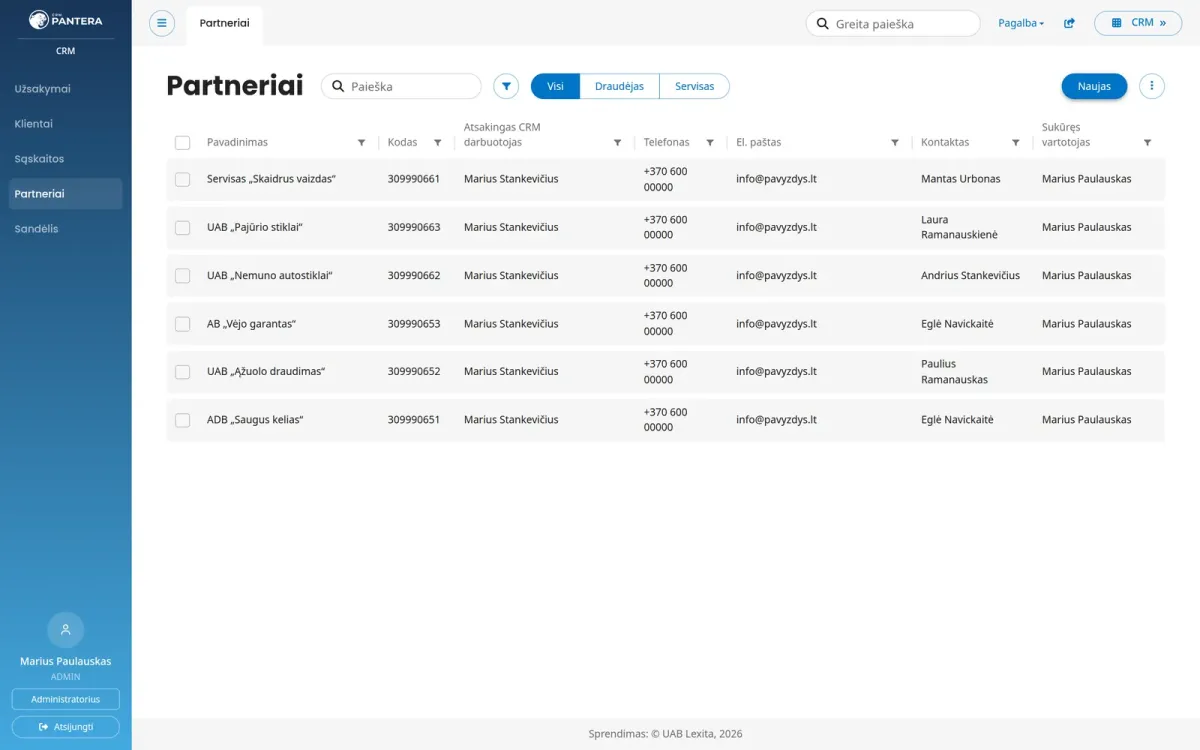Screen dimensions: 1200x750
Task: Filter the Sukūręs vartotojas column
Action: pos(1147,143)
